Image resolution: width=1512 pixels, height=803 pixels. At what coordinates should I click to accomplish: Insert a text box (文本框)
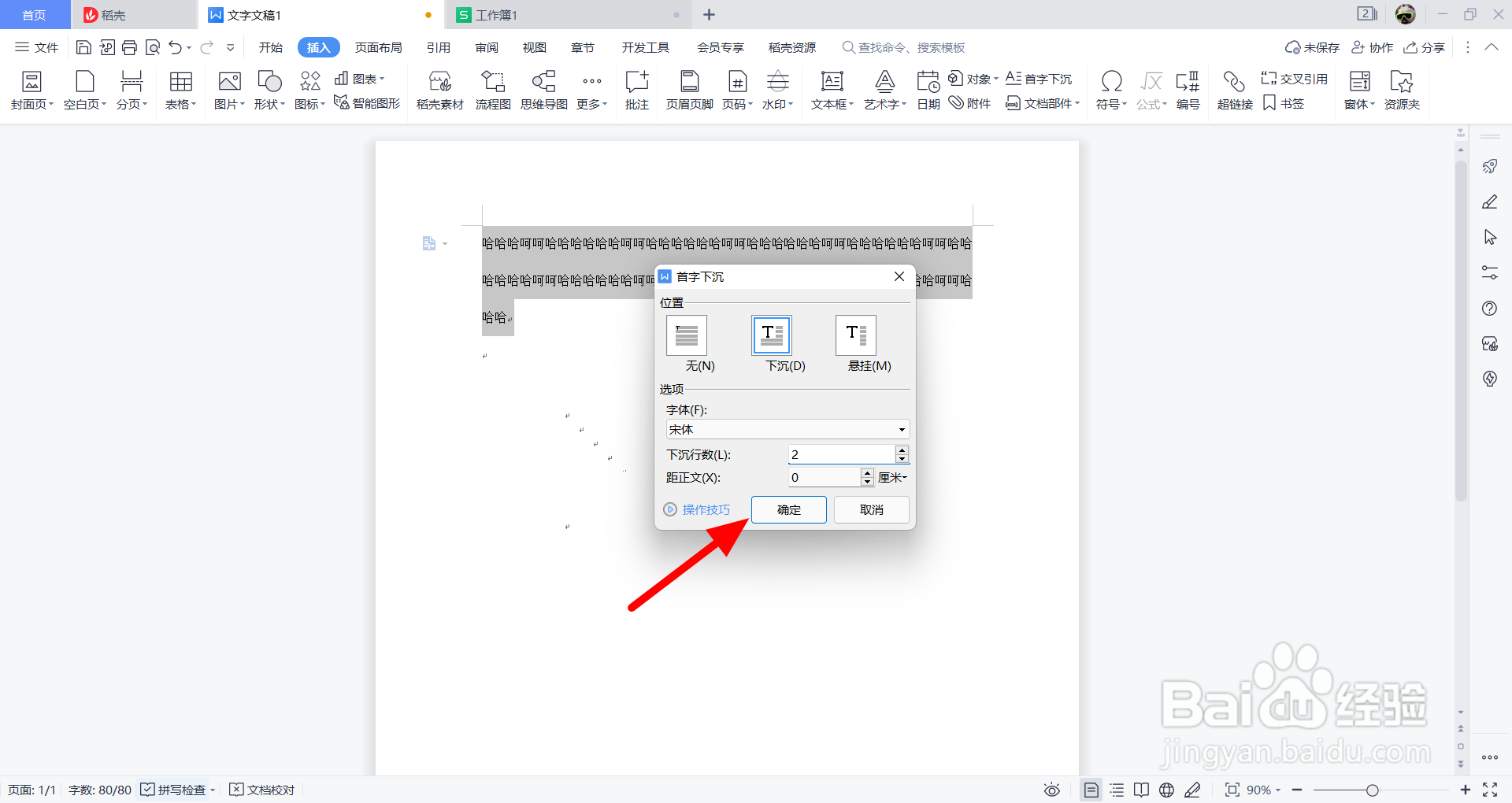pos(832,91)
